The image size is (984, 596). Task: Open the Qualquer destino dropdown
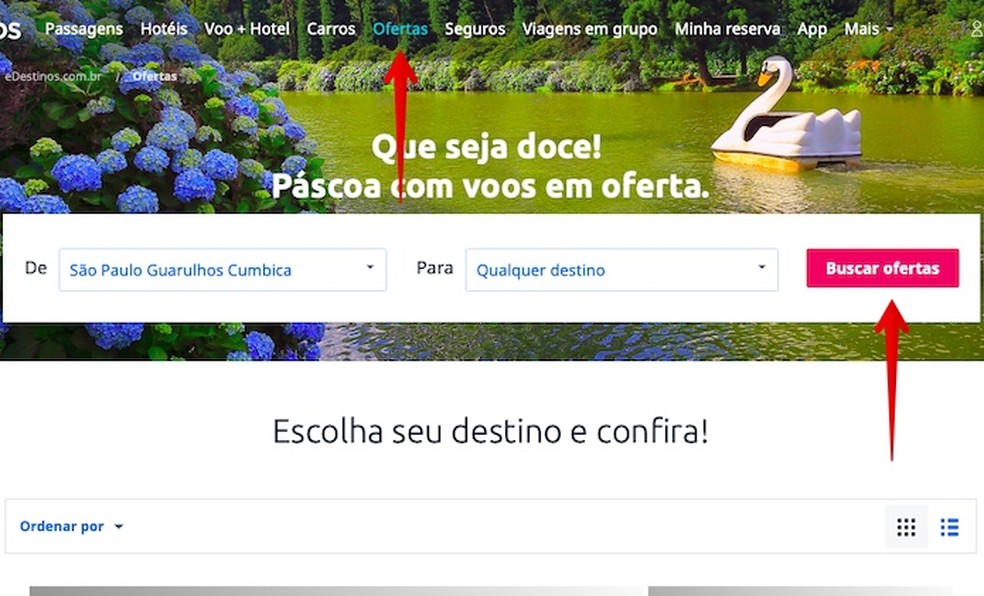click(621, 270)
